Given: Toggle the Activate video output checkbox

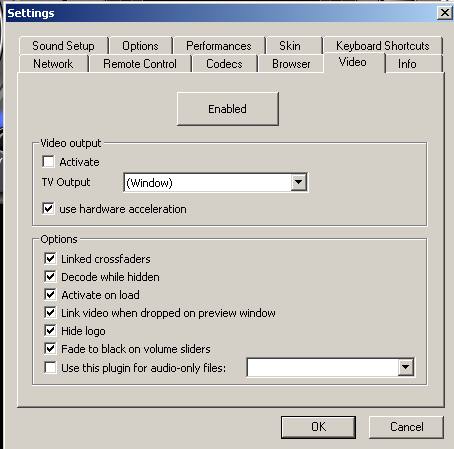Looking at the screenshot, I should coord(48,162).
